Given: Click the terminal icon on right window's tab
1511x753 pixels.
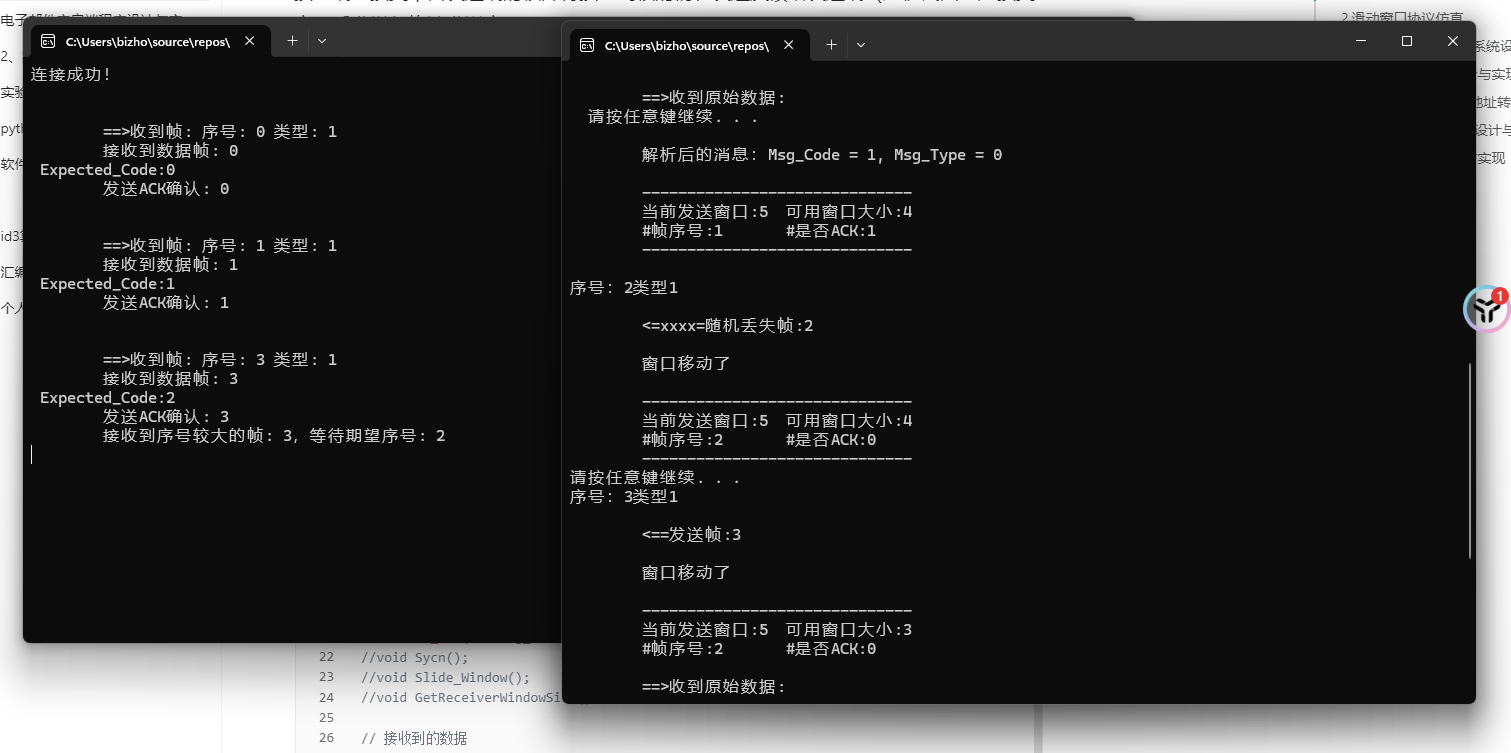Looking at the screenshot, I should click(587, 45).
